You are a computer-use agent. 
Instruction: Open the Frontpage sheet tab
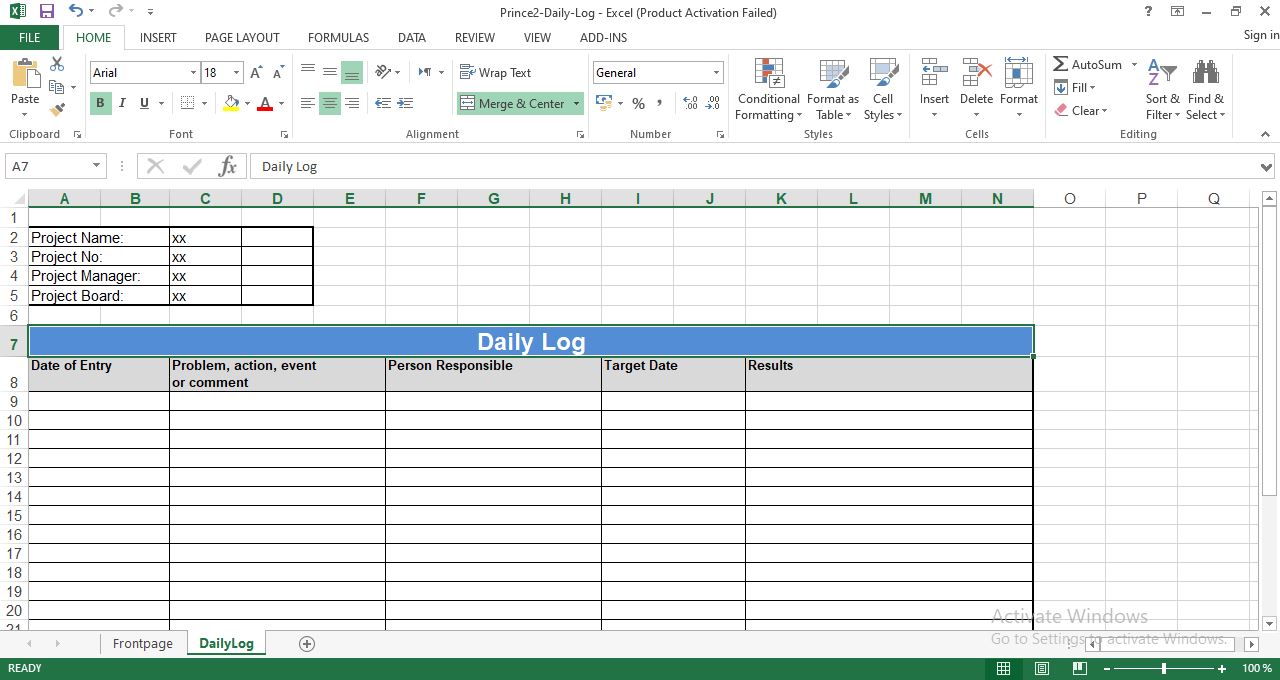[x=143, y=643]
